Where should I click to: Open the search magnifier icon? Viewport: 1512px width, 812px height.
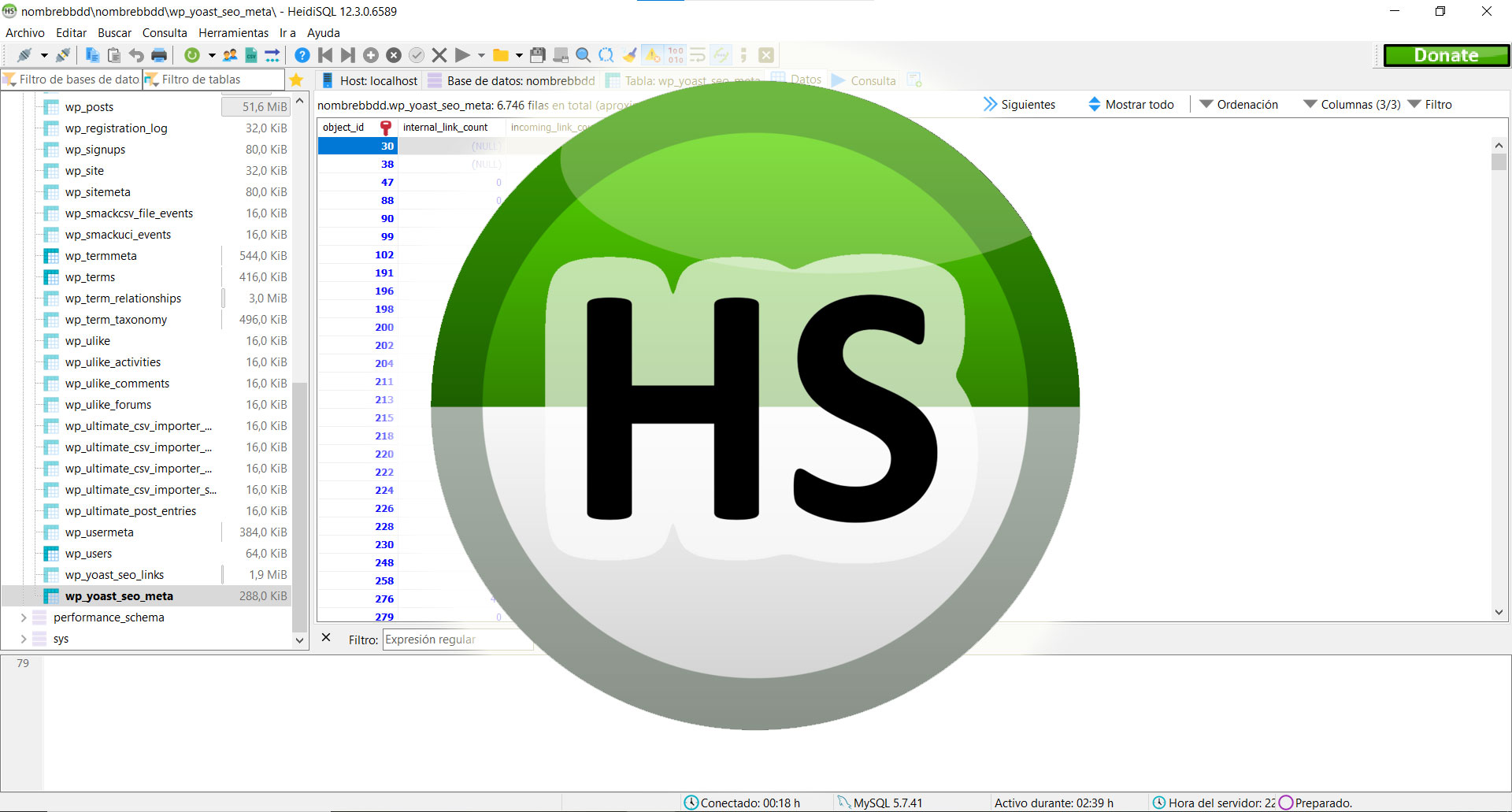[583, 55]
